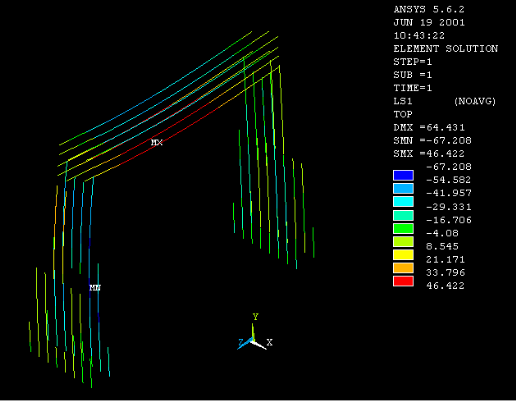
Task: Click the orange legend swatch
Action: [403, 268]
